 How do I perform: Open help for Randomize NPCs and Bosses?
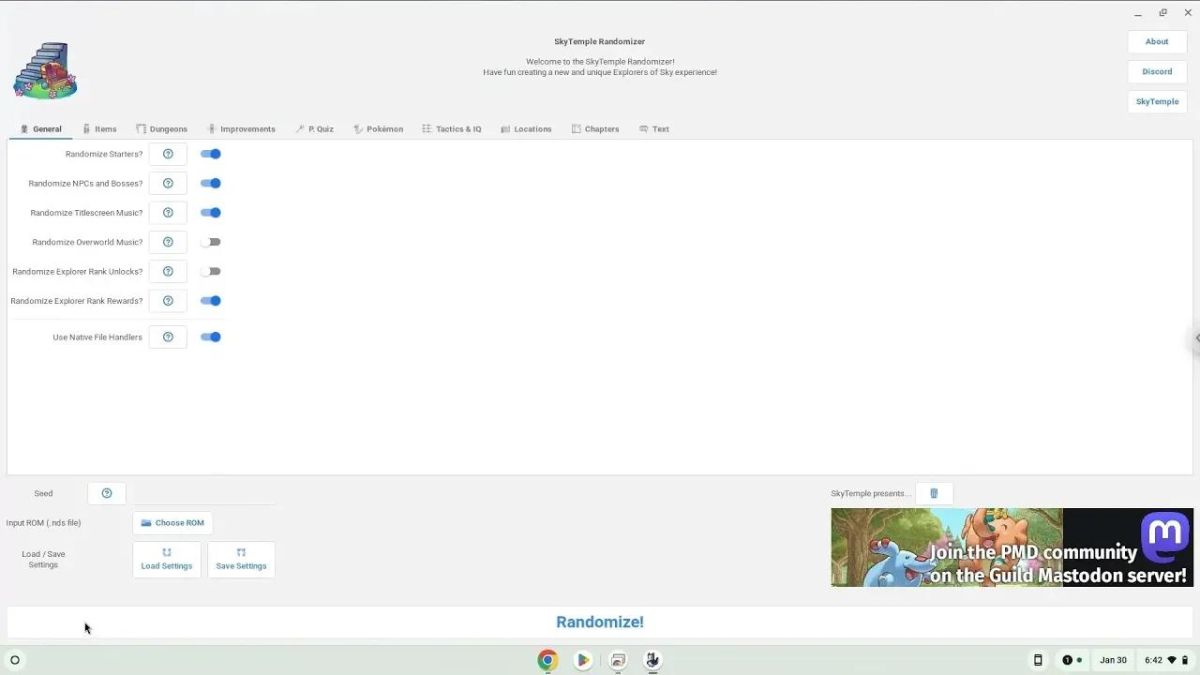click(168, 183)
